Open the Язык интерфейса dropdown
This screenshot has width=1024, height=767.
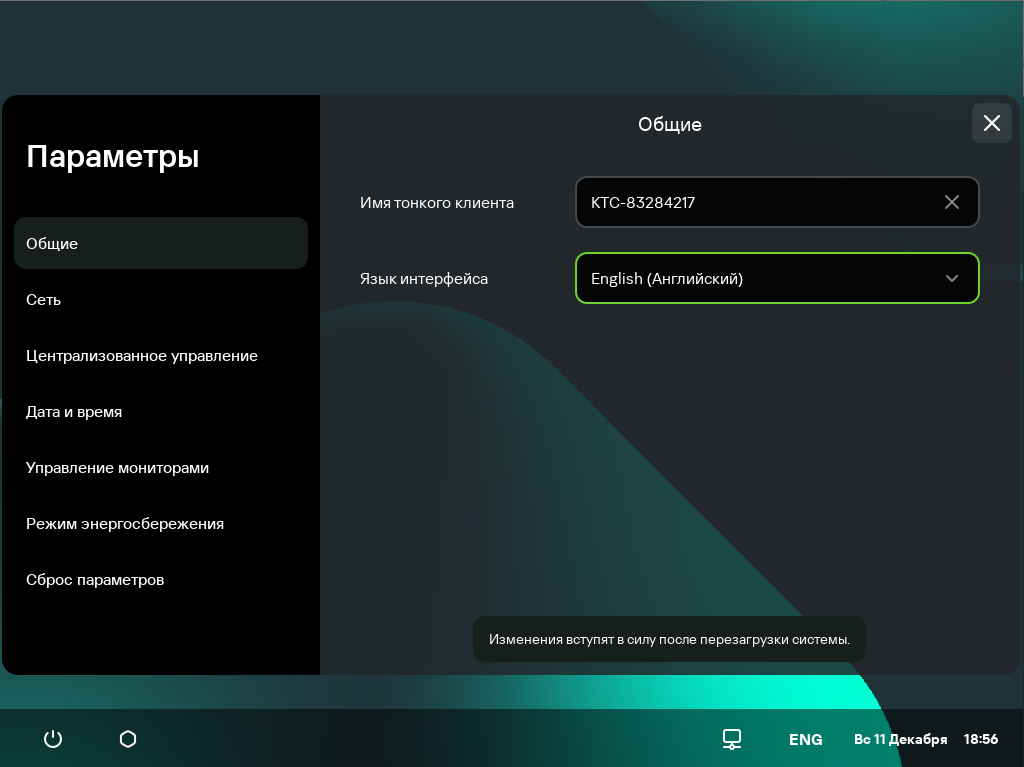click(760, 278)
